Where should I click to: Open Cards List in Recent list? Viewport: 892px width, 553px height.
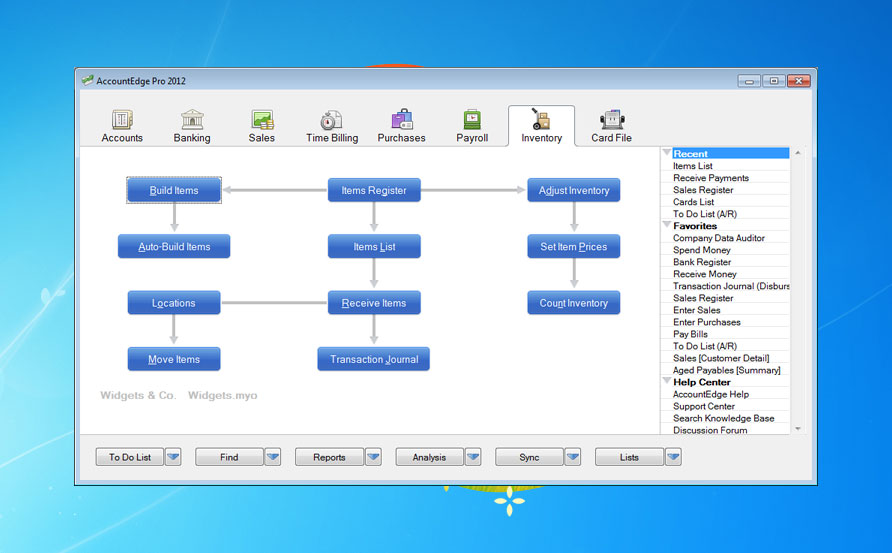pyautogui.click(x=693, y=201)
